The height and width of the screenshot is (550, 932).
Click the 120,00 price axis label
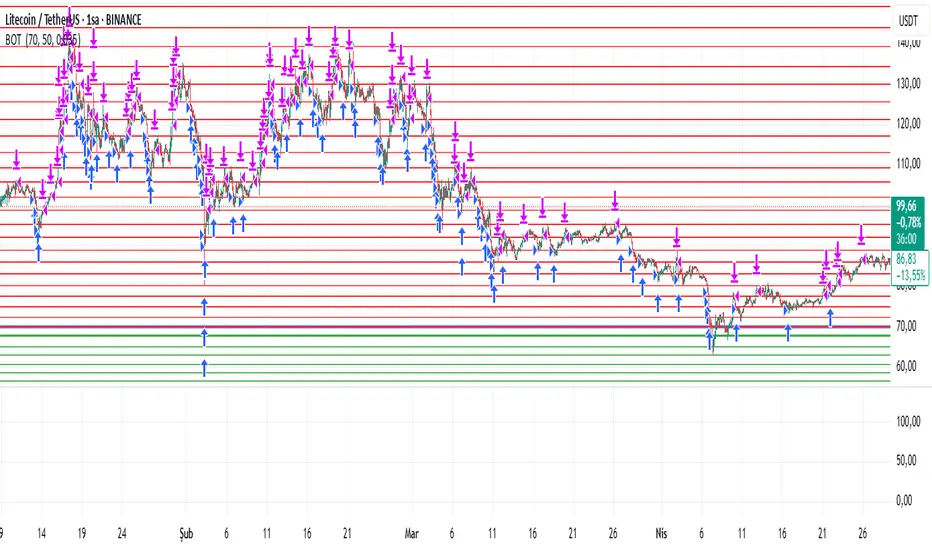coord(908,124)
